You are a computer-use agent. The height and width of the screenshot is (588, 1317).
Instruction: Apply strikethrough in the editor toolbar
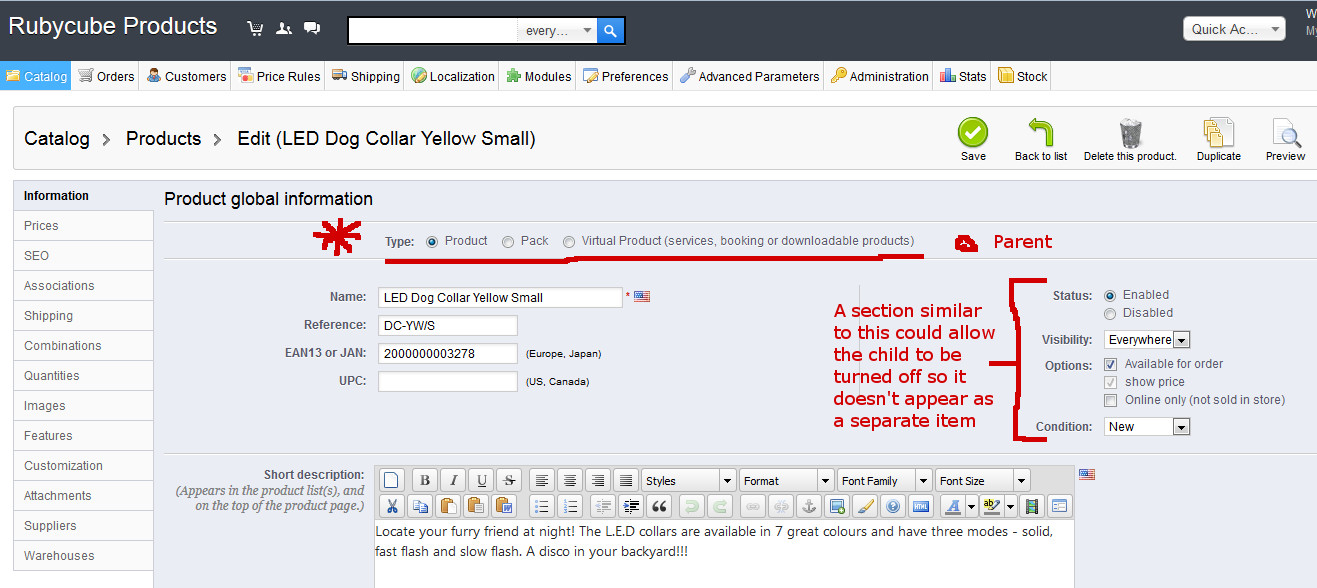point(509,480)
